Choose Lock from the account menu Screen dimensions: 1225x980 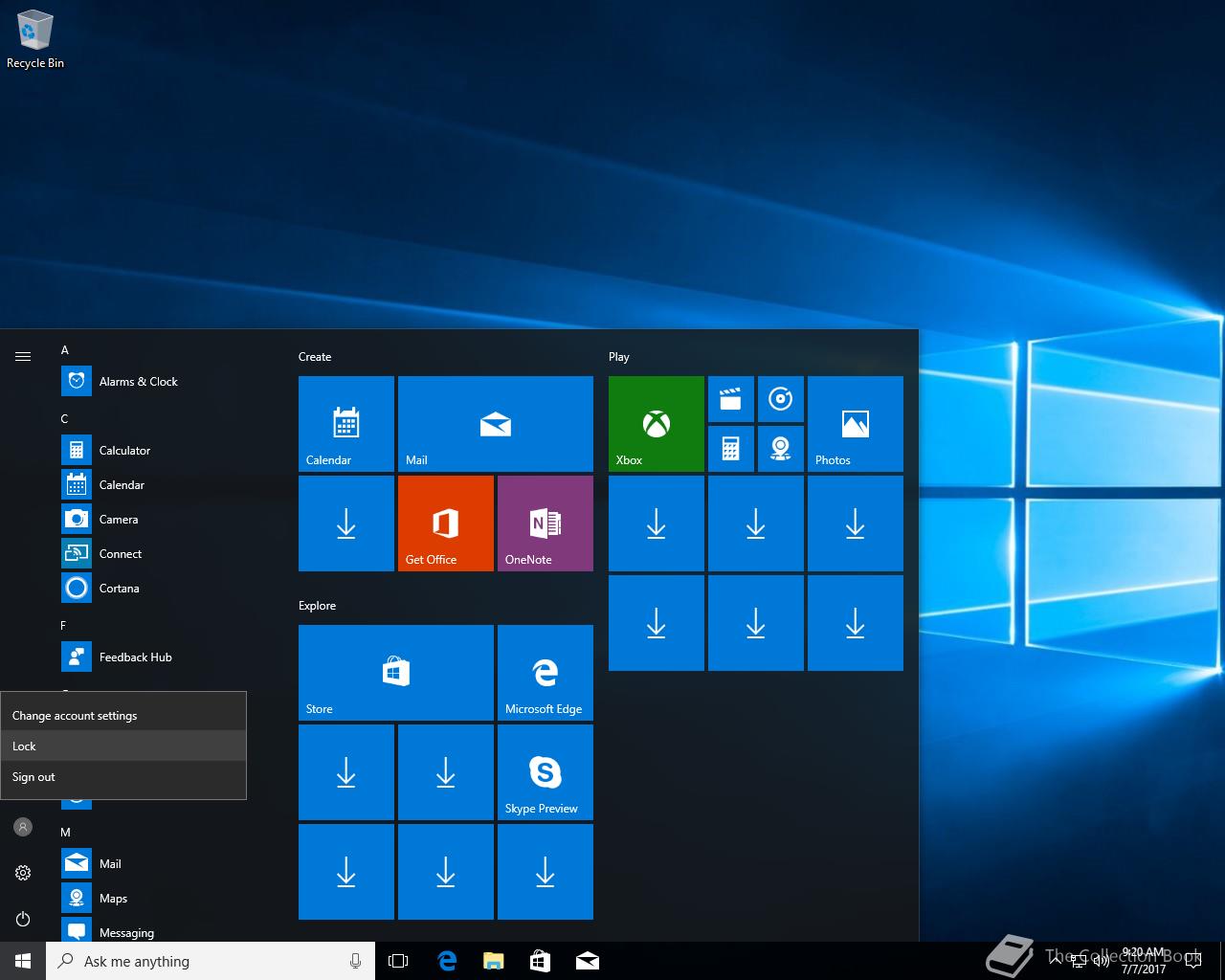point(123,746)
